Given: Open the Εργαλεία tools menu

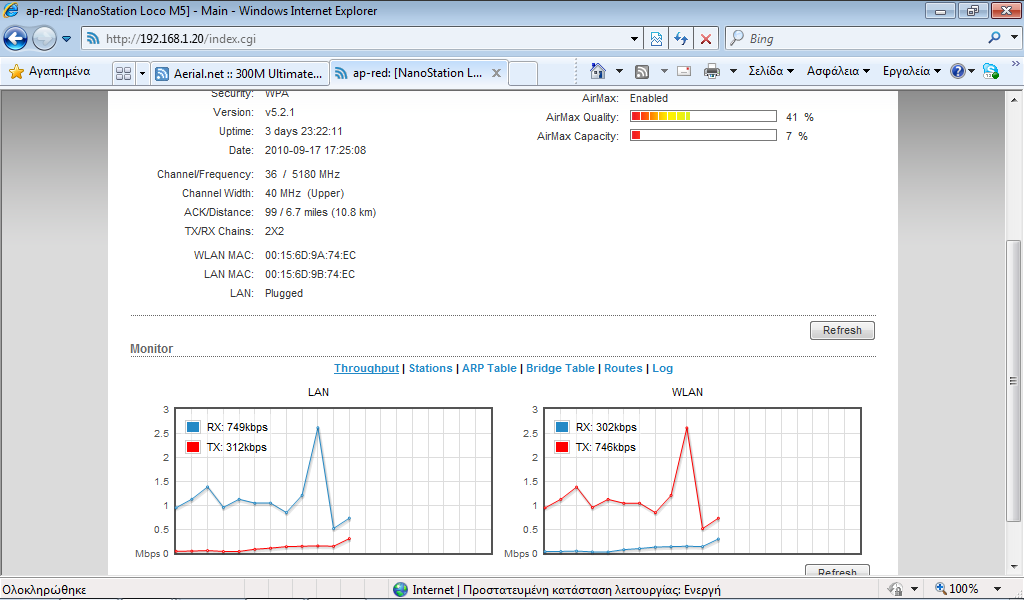Looking at the screenshot, I should pos(909,71).
